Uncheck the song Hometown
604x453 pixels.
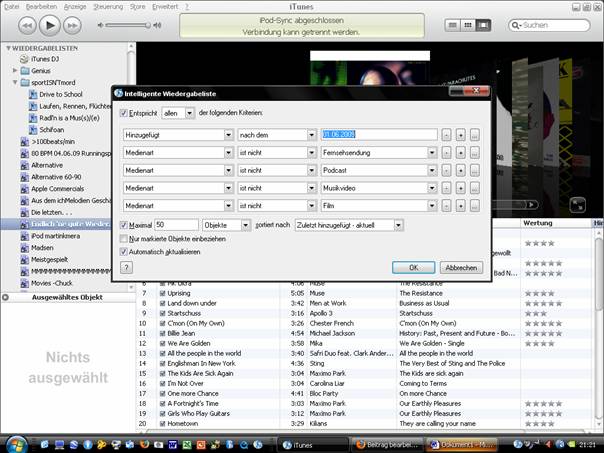(x=163, y=424)
